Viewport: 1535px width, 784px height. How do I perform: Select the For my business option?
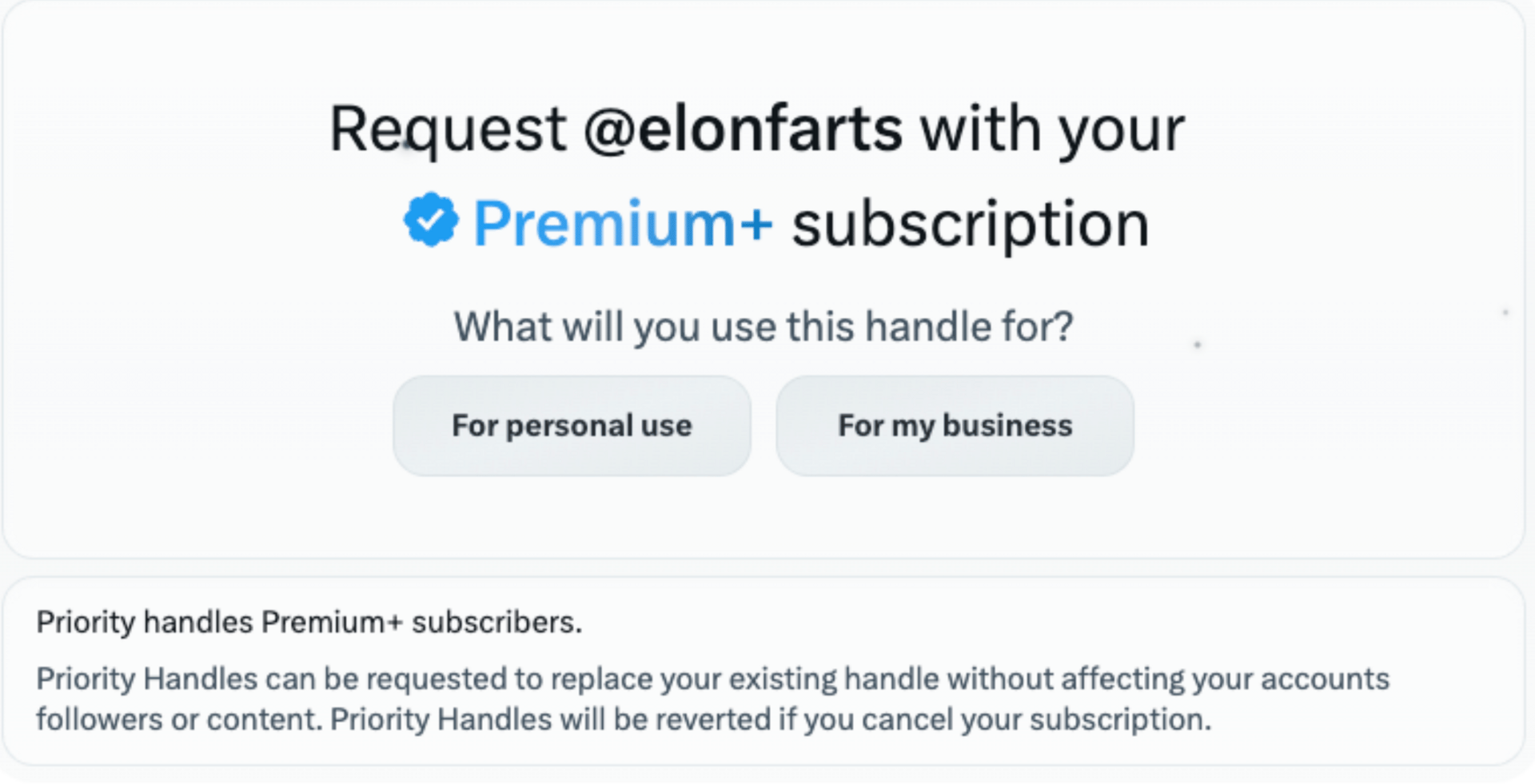coord(955,426)
